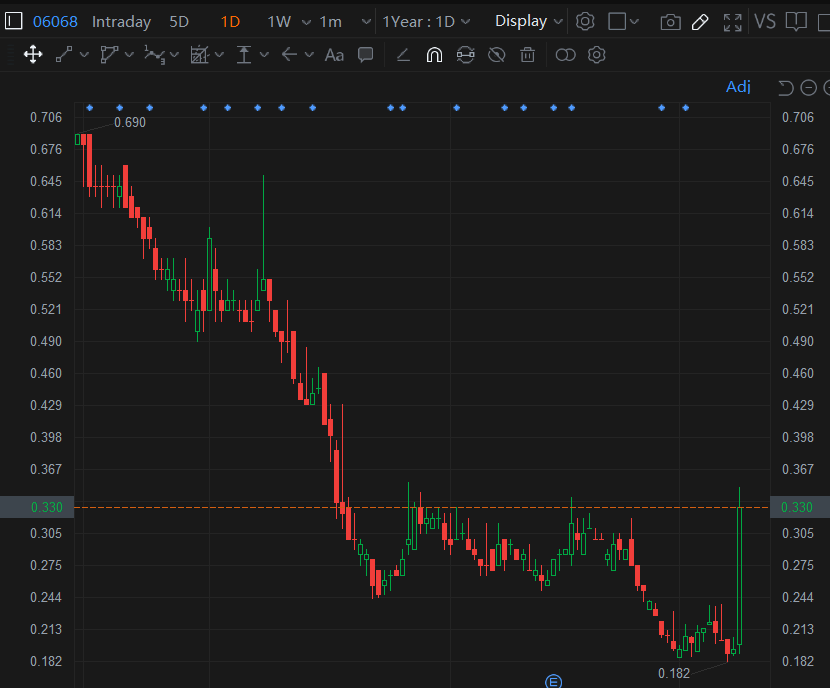830x688 pixels.
Task: Open the dropdown arrow next to 1m
Action: (366, 22)
